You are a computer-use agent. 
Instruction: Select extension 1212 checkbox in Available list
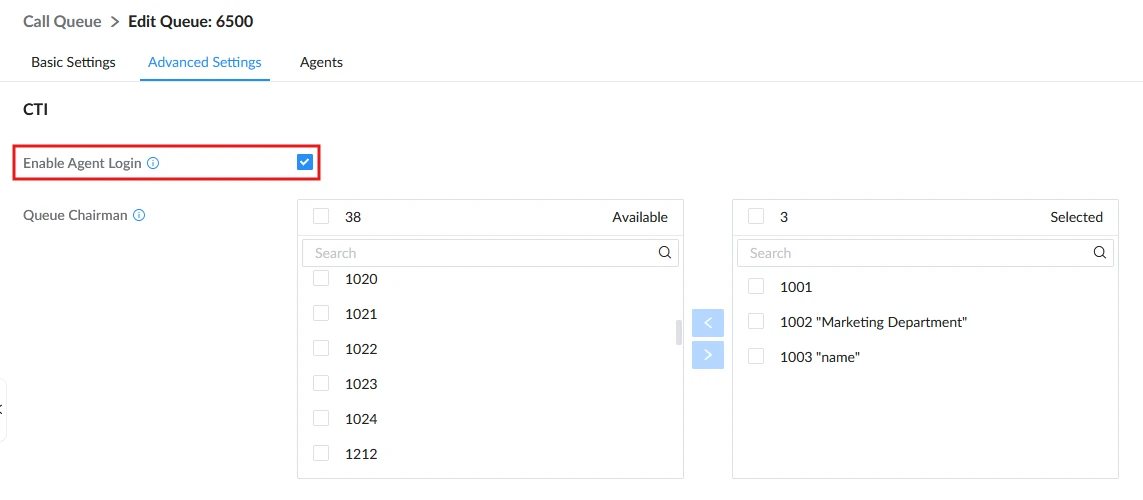click(x=321, y=453)
